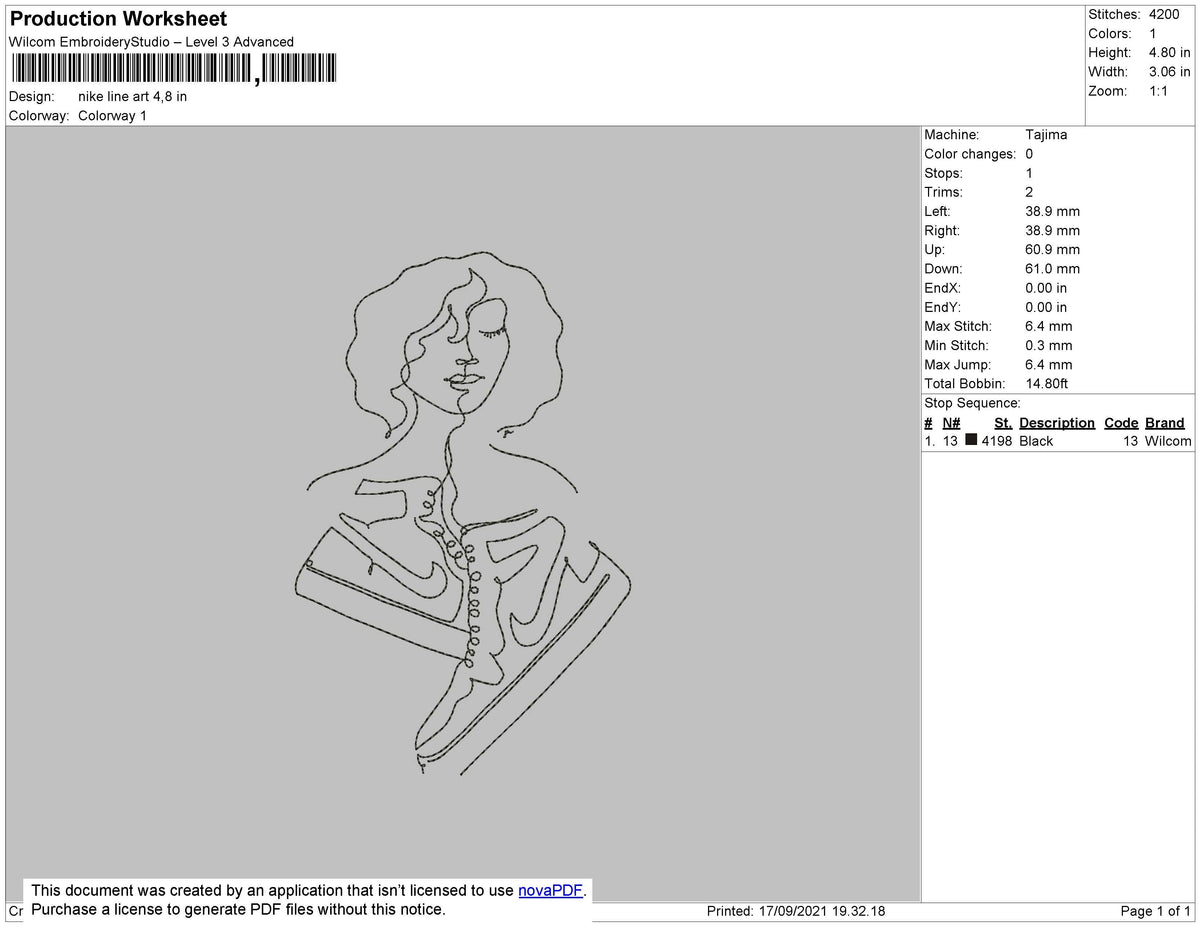
Task: Click the Page 1 of 1 label
Action: [x=1154, y=911]
